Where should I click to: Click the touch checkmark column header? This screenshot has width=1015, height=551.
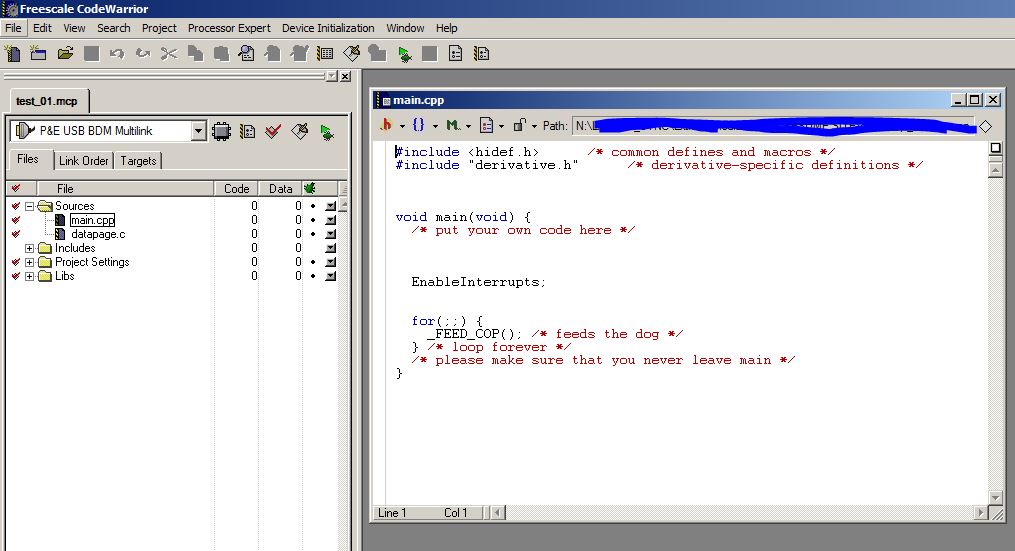[16, 188]
